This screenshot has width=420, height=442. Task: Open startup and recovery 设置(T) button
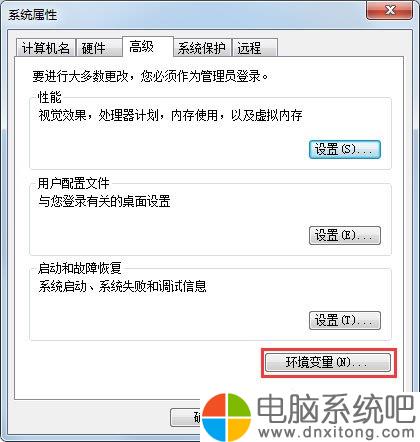(x=345, y=320)
